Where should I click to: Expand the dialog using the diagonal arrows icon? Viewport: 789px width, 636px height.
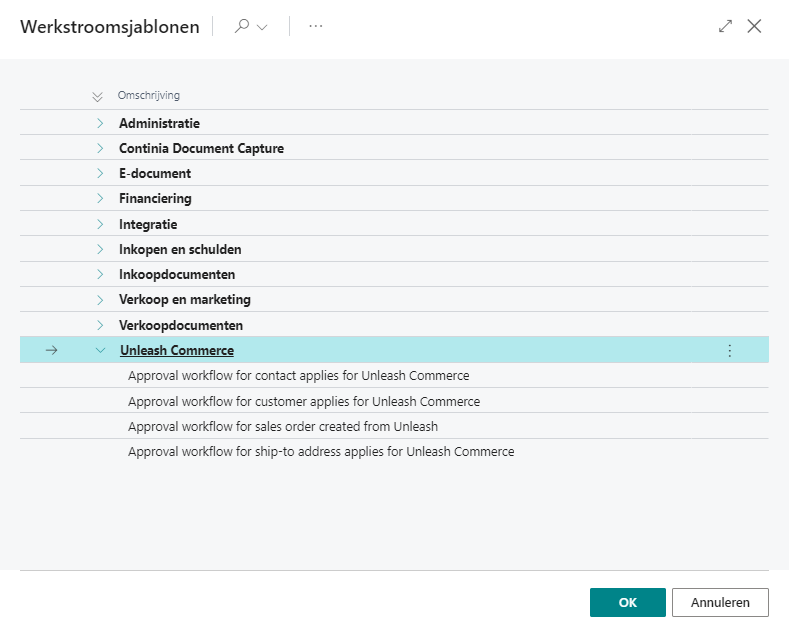(x=726, y=27)
